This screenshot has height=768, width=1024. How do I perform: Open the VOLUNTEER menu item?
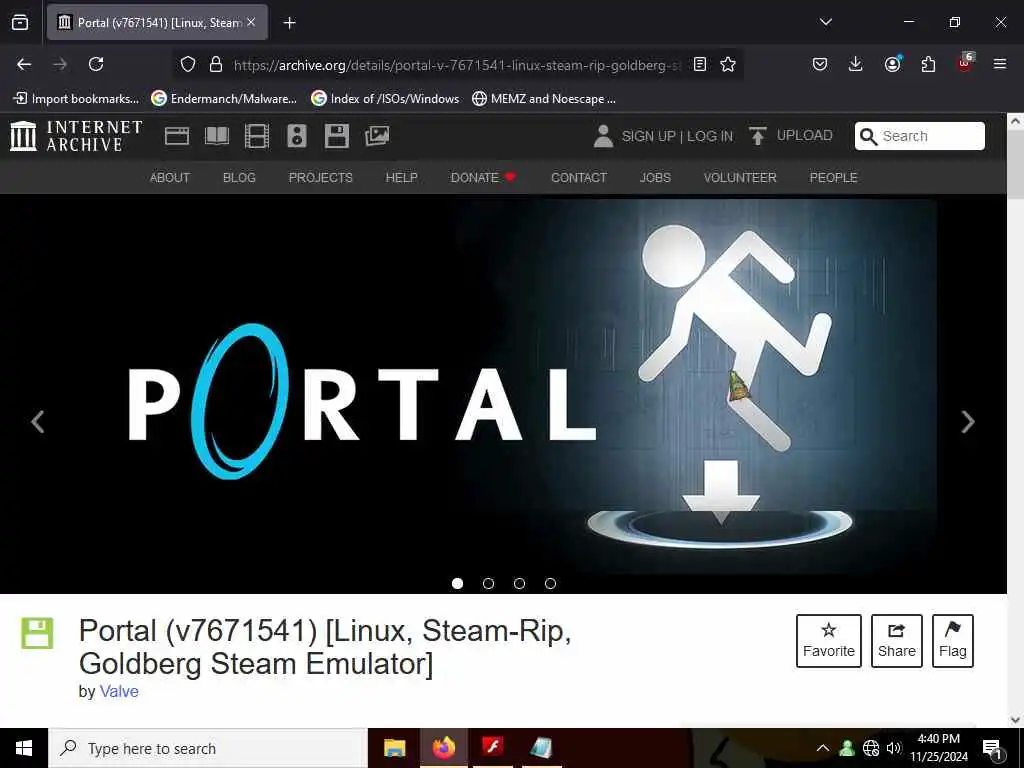tap(740, 178)
